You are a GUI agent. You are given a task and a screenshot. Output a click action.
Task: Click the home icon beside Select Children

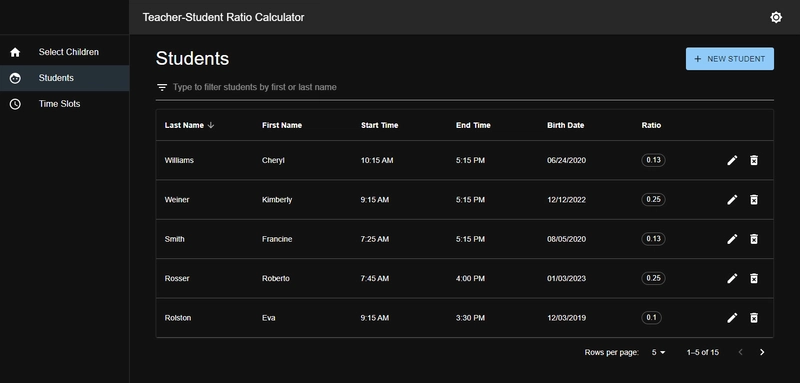15,52
